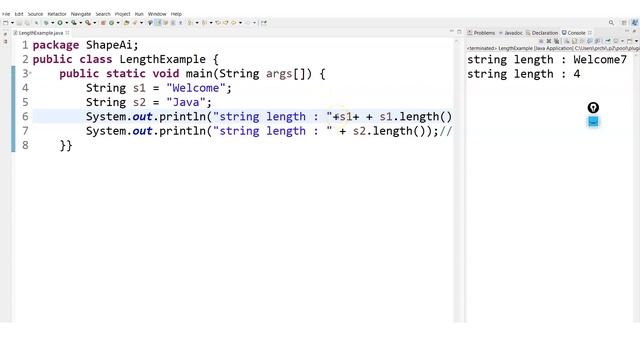Screen dimensions: 640x360
Task: Expand the Coverage dropdown arrow
Action: (x=81, y=23)
